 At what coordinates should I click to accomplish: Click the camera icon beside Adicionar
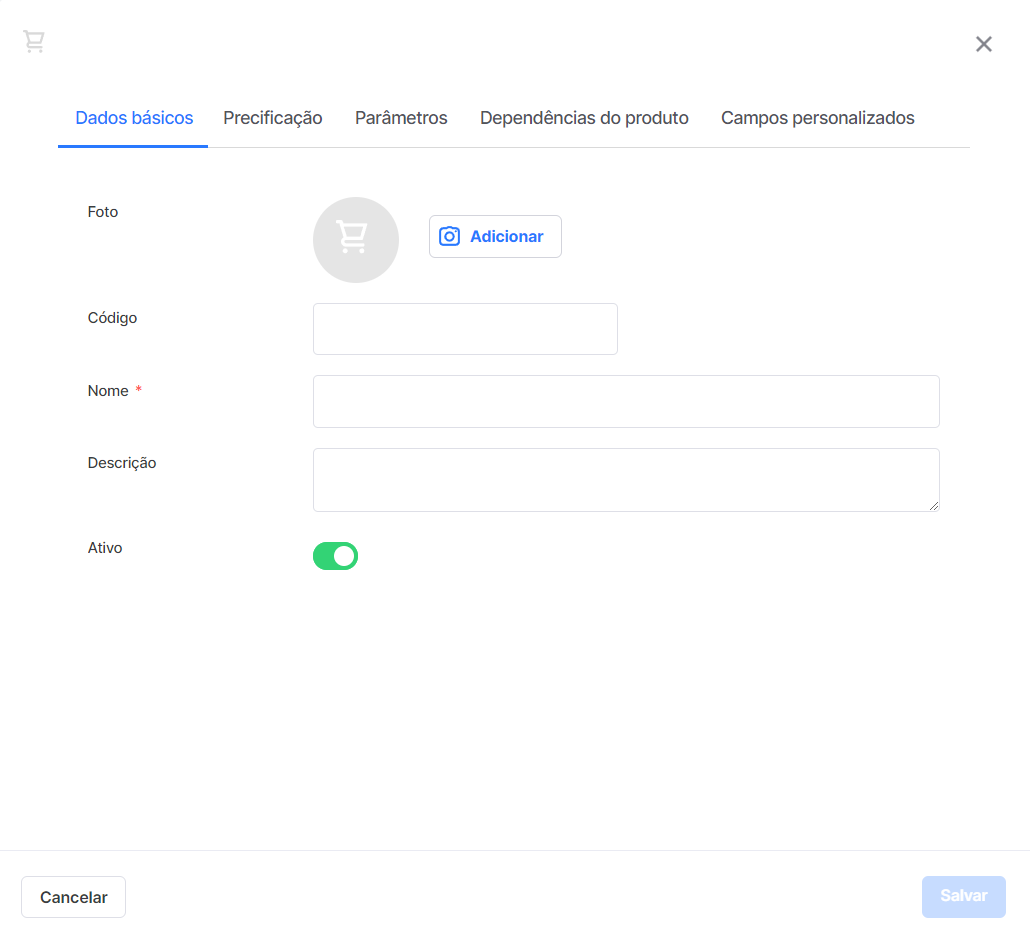pos(450,237)
